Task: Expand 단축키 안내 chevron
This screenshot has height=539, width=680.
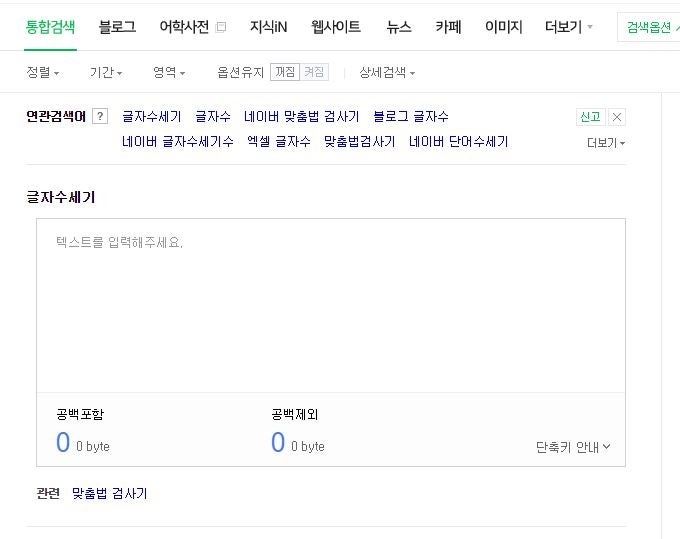Action: pyautogui.click(x=573, y=447)
